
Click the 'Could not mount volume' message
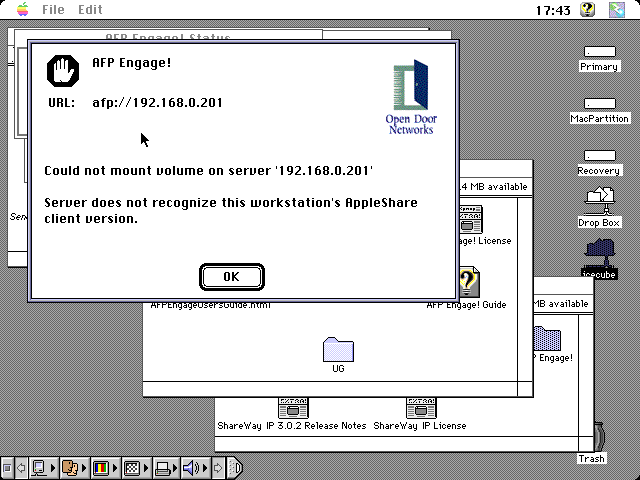tap(209, 170)
